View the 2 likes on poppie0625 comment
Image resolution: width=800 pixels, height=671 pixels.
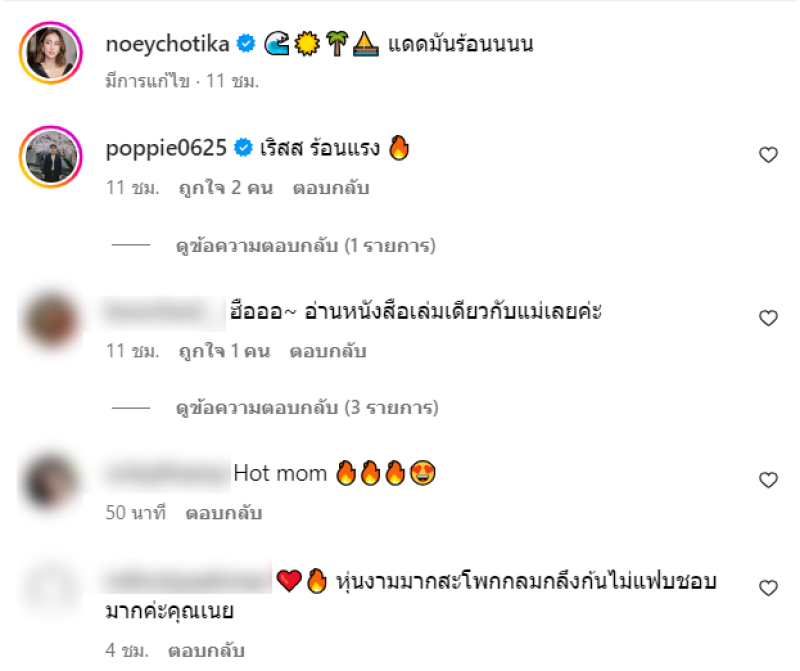[226, 188]
